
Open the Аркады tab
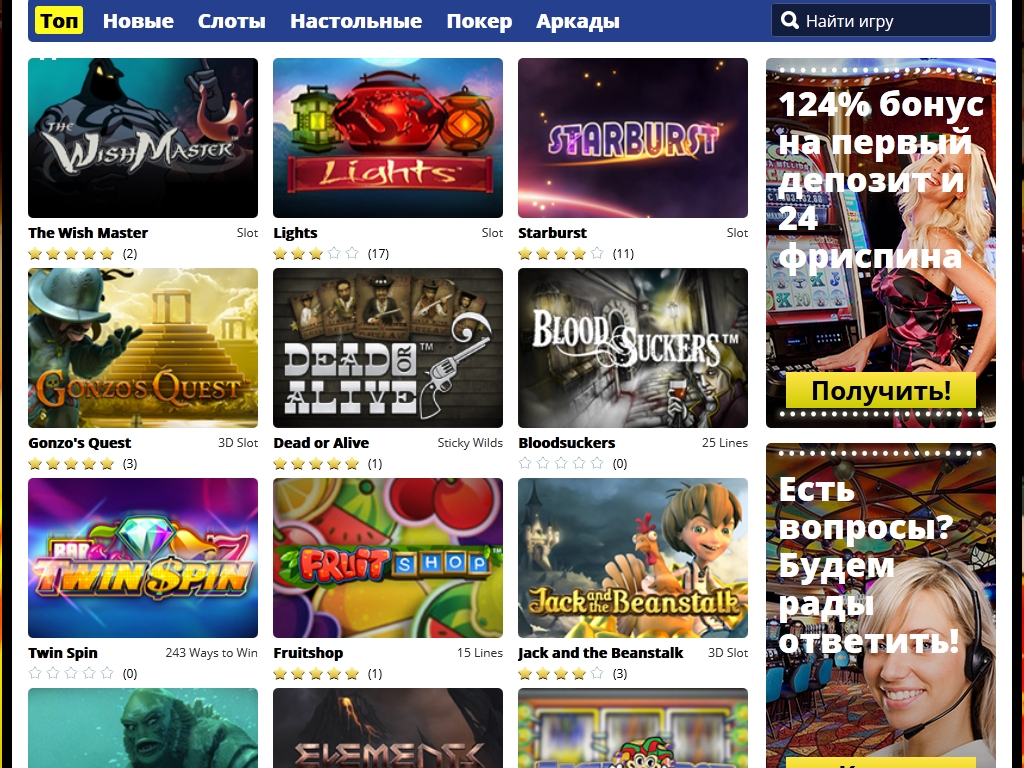point(578,21)
